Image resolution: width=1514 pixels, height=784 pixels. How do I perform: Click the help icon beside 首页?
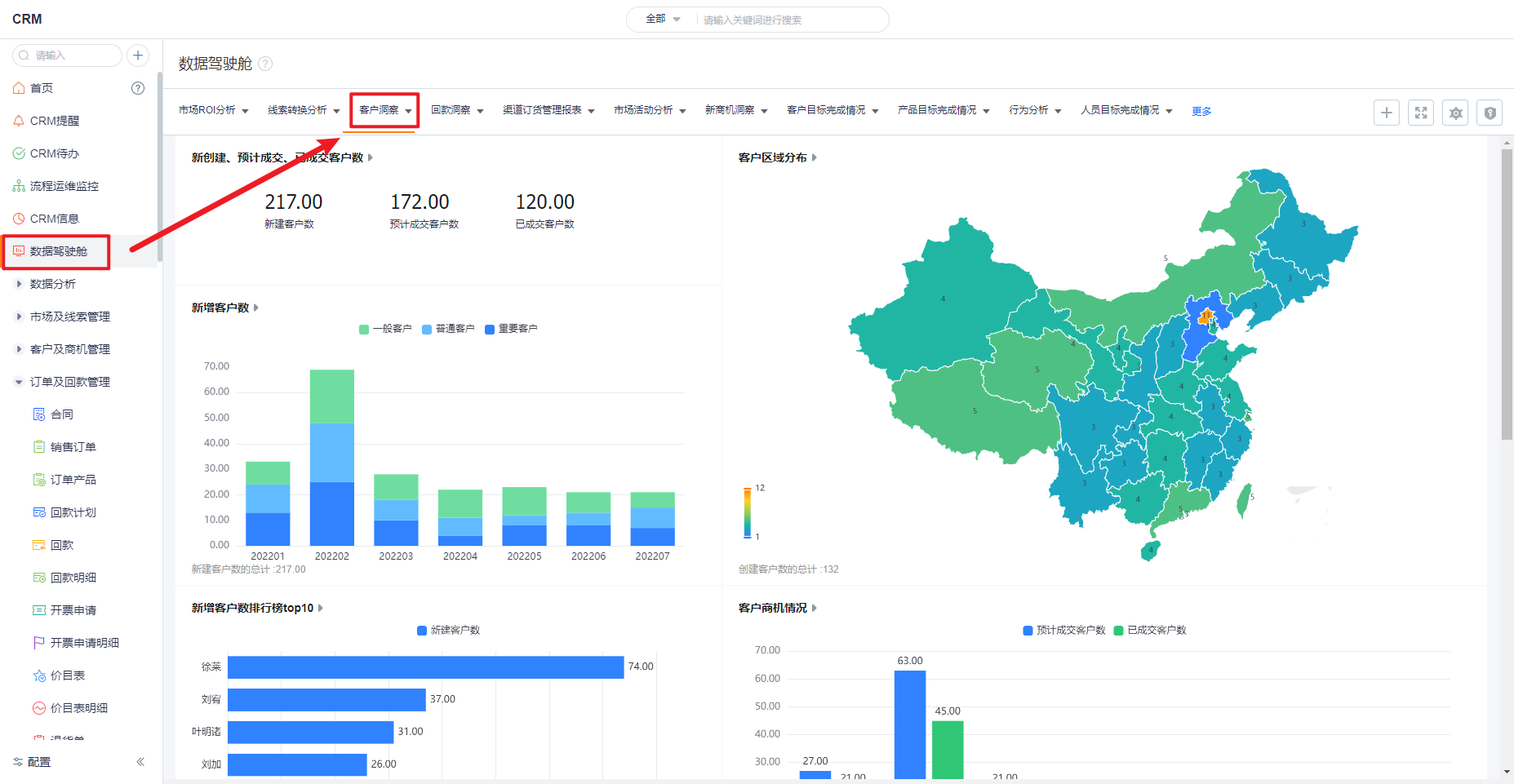[138, 88]
